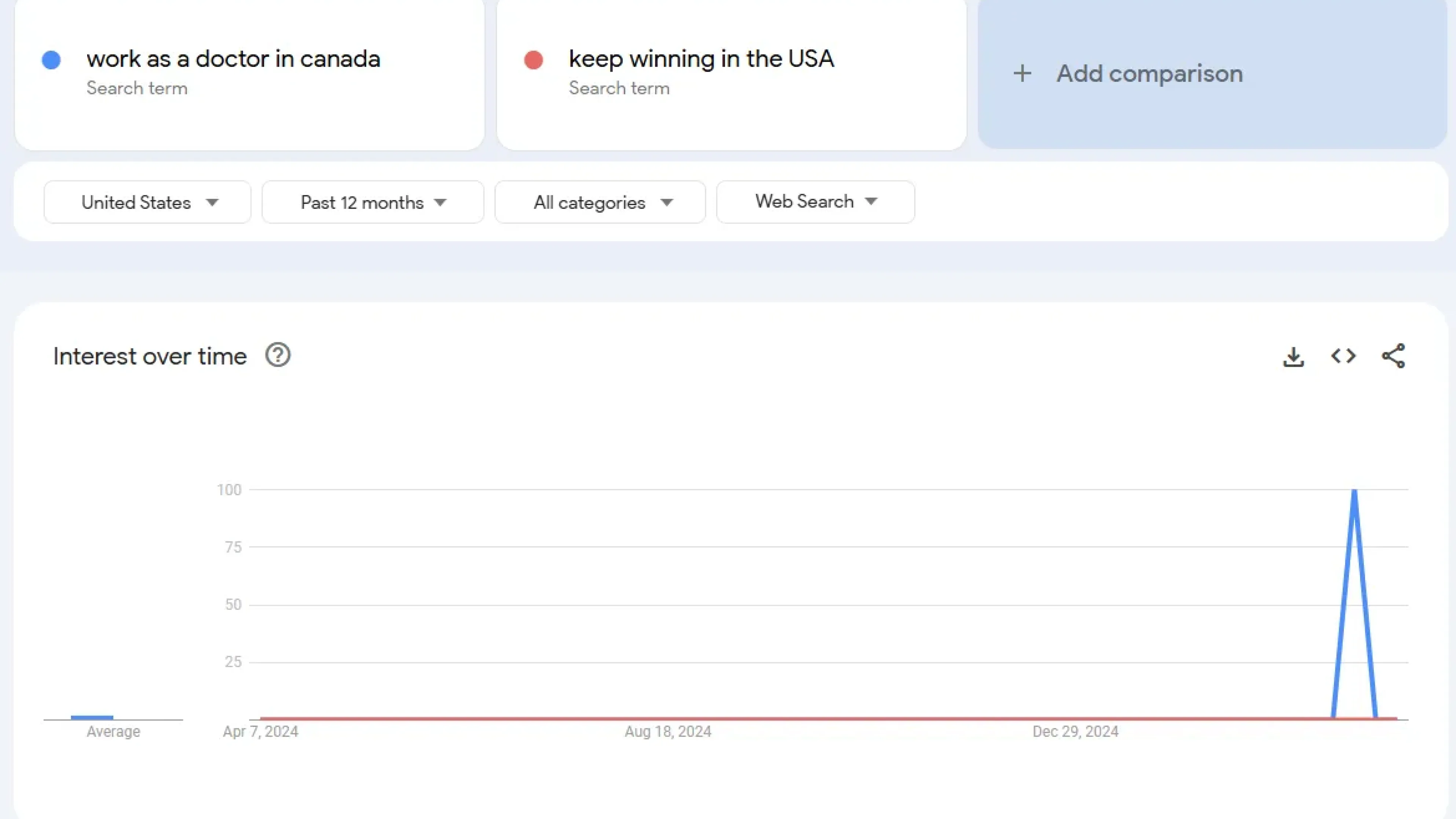Click the Apr 7, 2024 axis label
This screenshot has height=819, width=1456.
260,731
